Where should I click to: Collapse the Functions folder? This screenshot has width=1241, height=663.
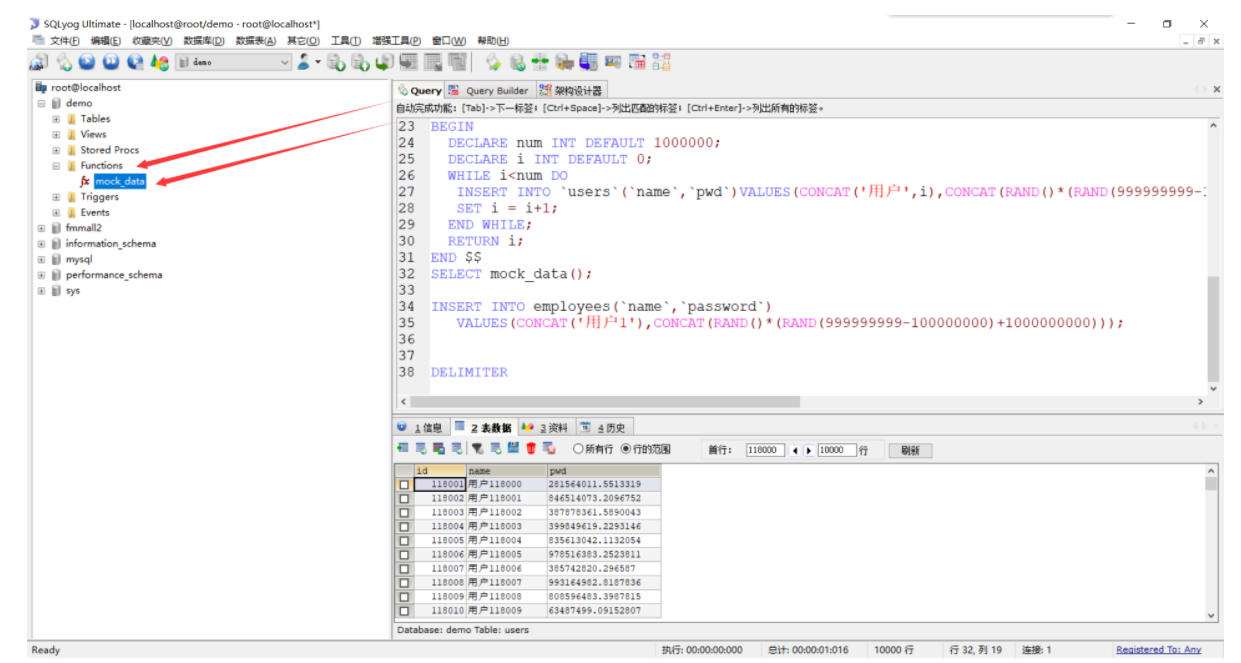(x=56, y=166)
